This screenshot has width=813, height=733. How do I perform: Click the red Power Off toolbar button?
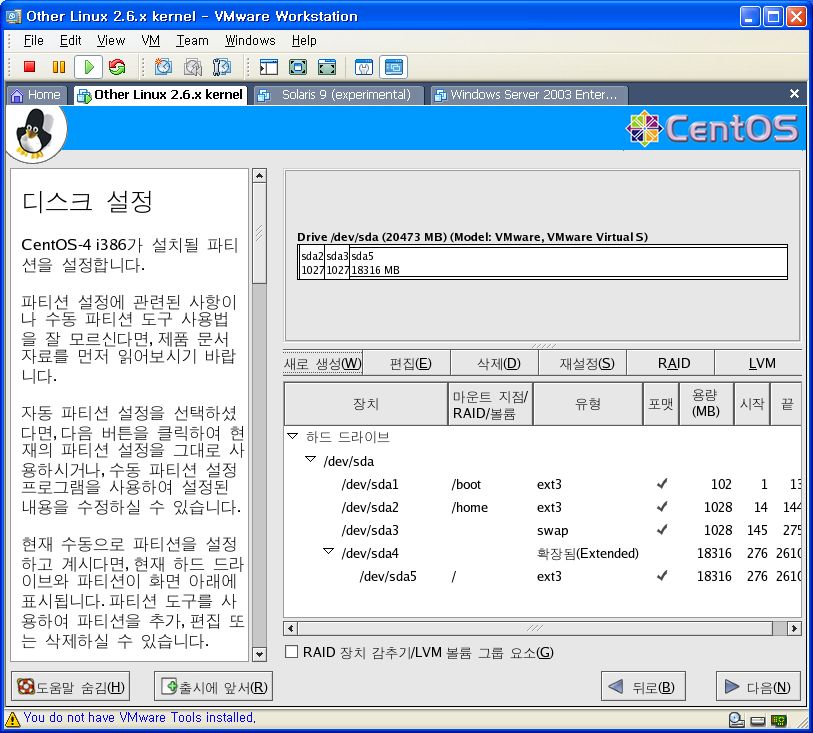pos(30,67)
